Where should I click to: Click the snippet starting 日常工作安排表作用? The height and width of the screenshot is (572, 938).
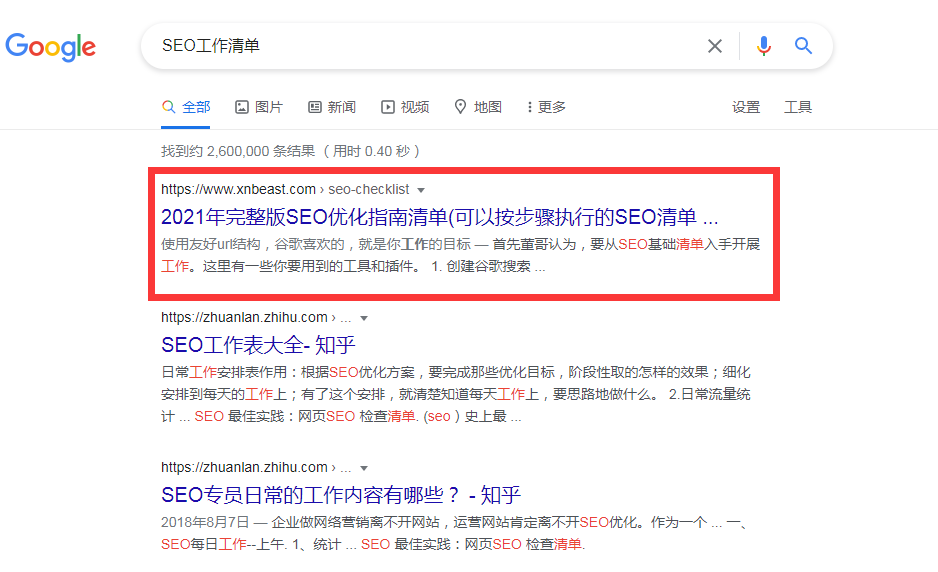456,394
